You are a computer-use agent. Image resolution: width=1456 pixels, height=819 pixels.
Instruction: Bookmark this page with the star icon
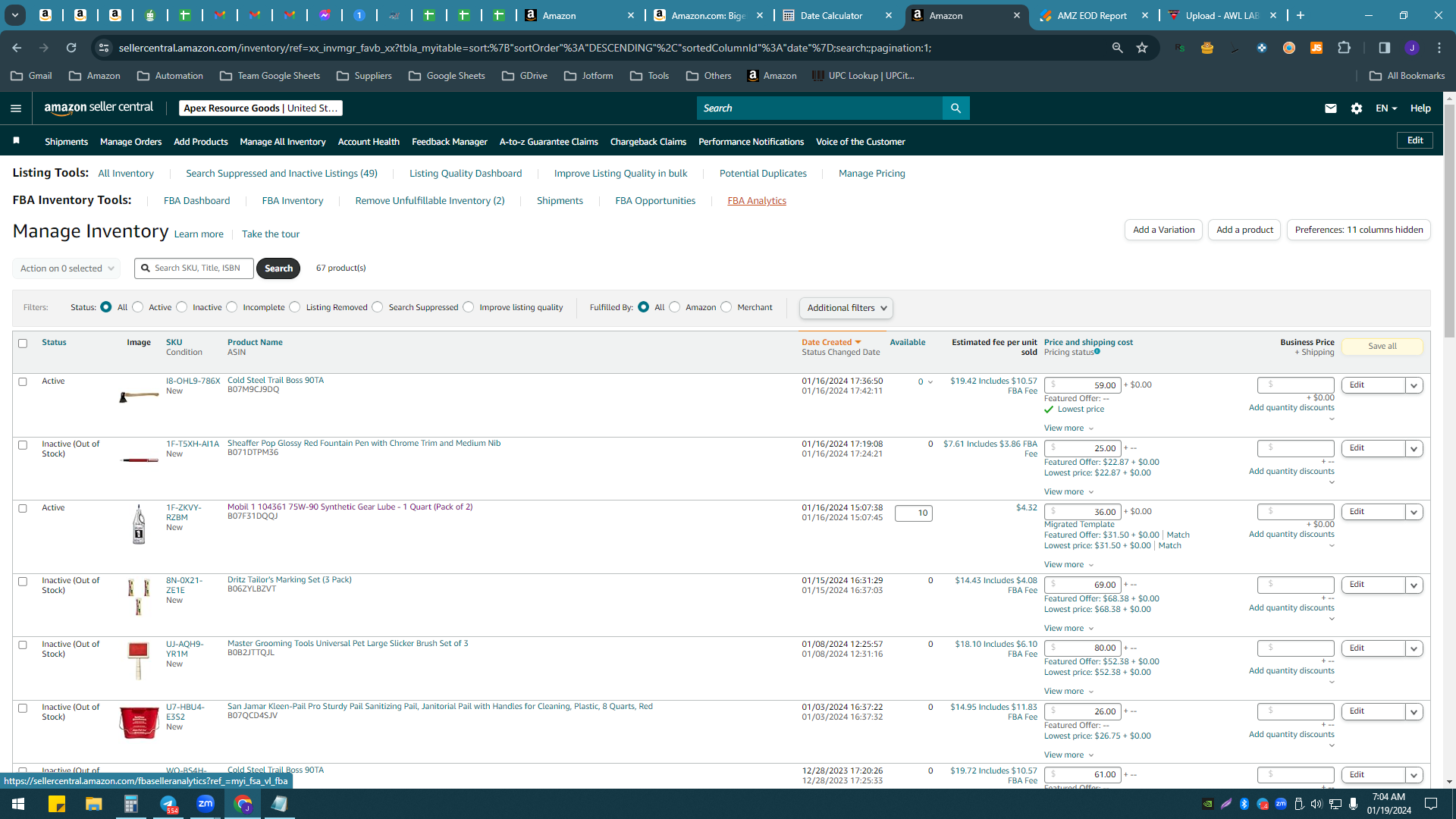click(1142, 48)
